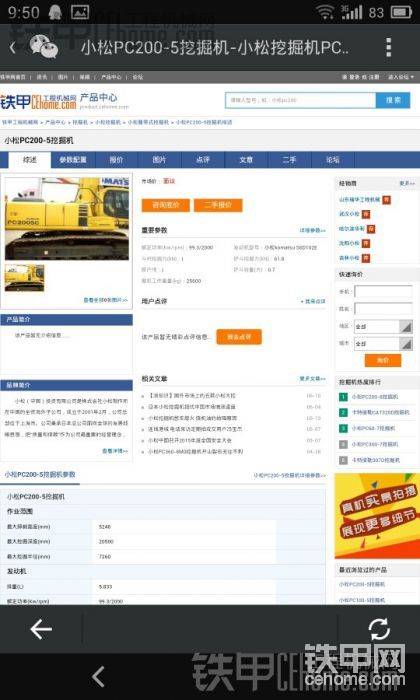This screenshot has width=420, height=700.
Task: Tap the back chevron beside WeChat logo
Action: point(12,47)
